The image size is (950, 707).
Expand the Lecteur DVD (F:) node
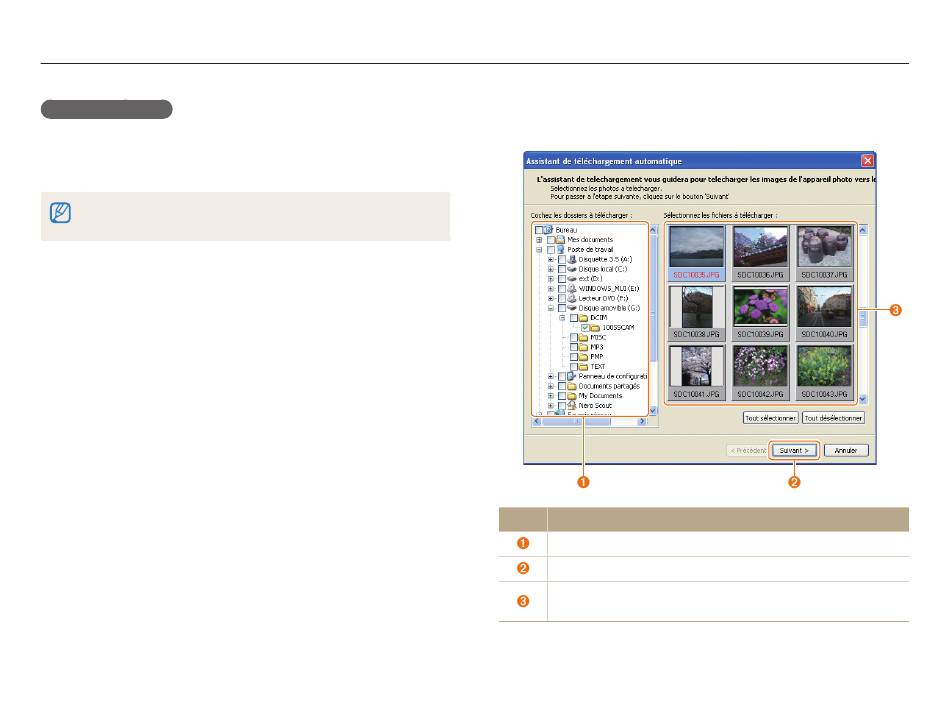[x=551, y=298]
